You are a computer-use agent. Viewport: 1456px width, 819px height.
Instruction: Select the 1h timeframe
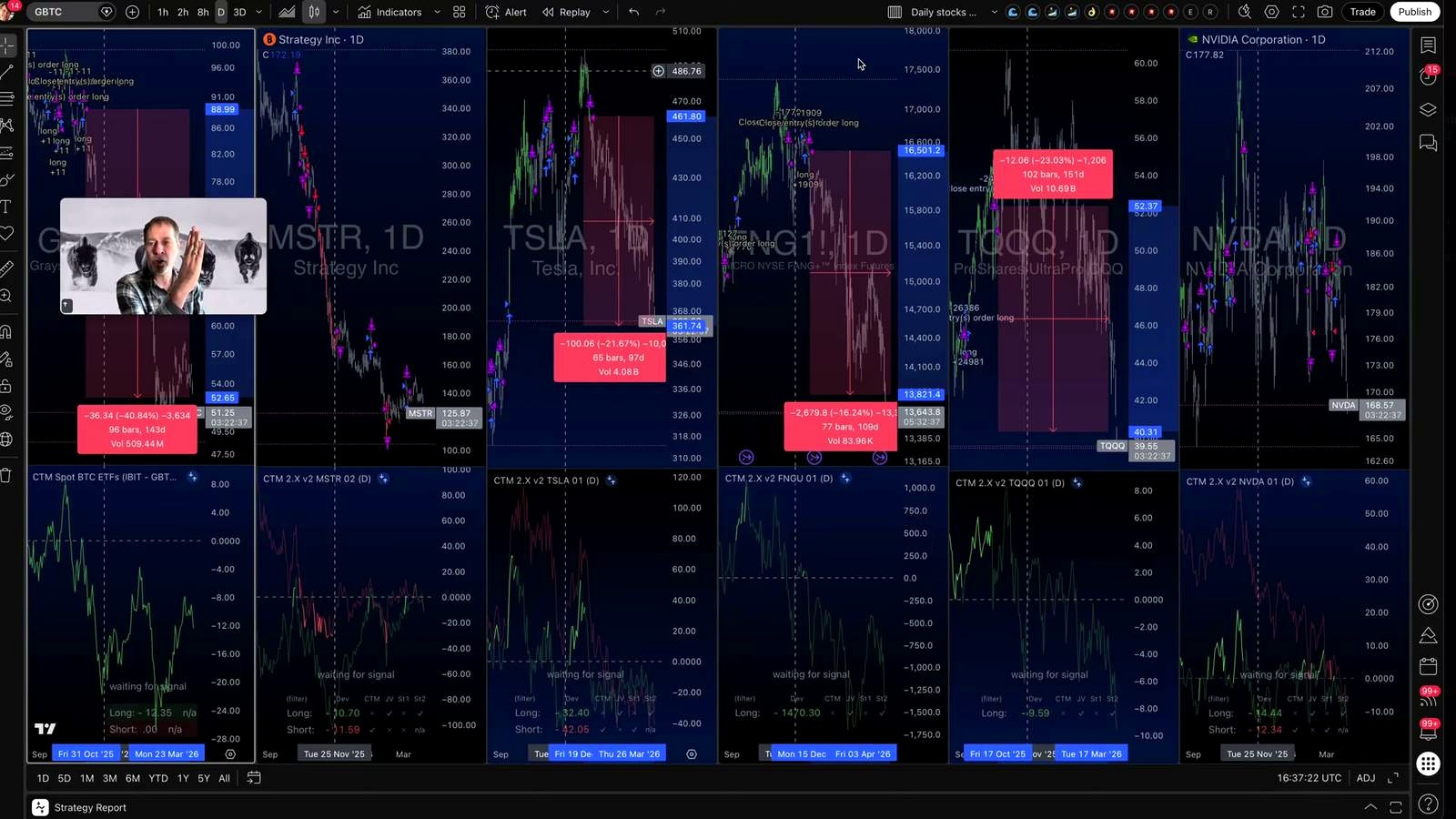163,12
